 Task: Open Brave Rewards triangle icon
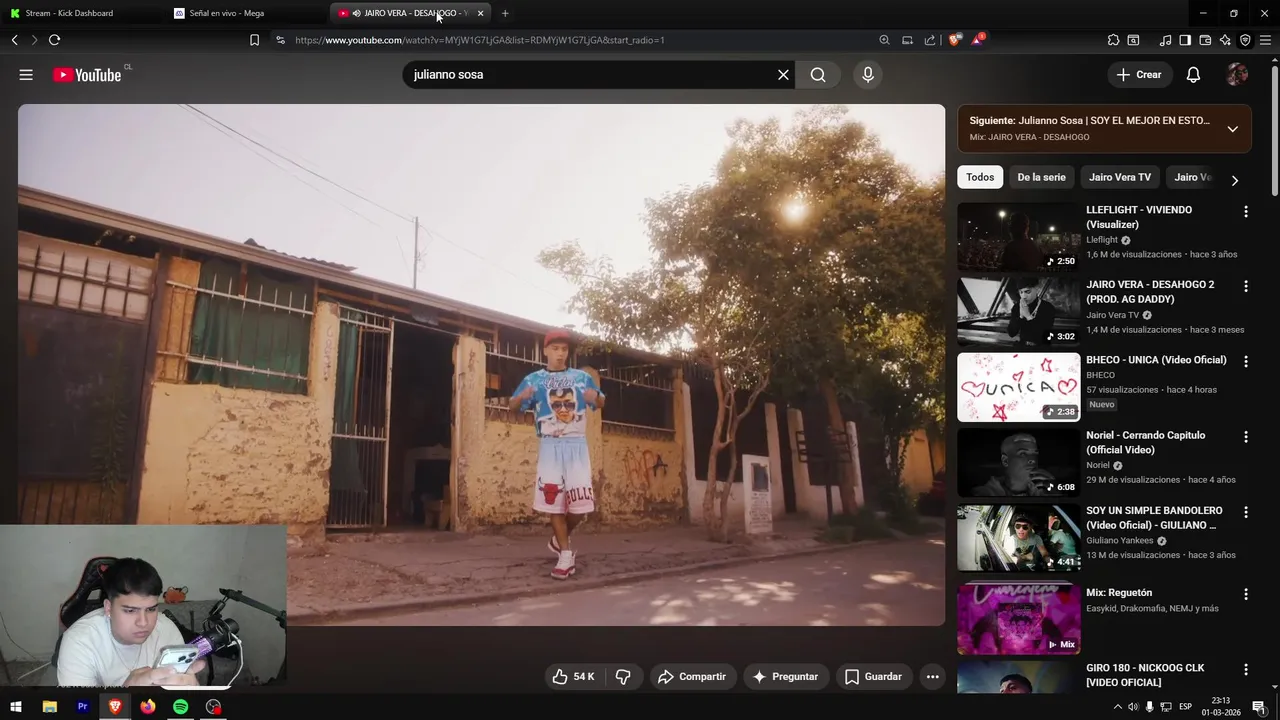[x=977, y=40]
